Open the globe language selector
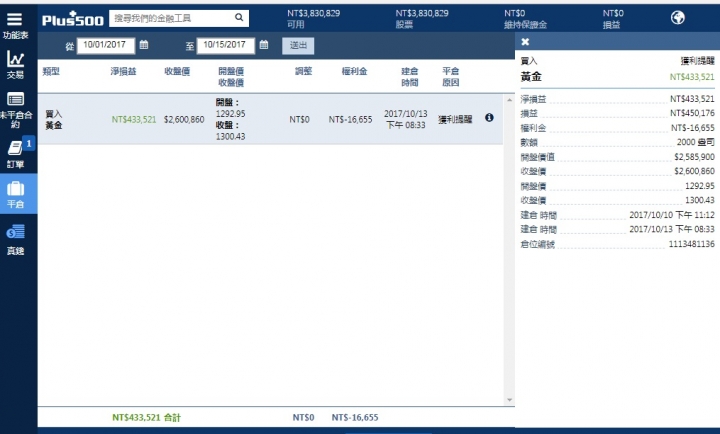This screenshot has width=720, height=434. click(676, 17)
